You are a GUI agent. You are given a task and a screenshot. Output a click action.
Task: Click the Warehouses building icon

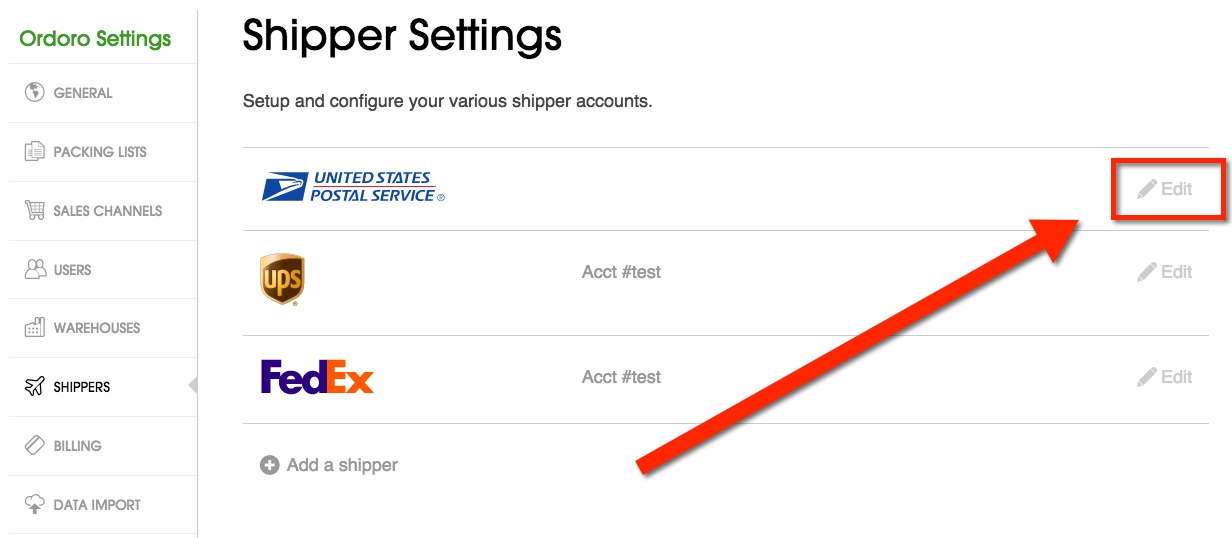pyautogui.click(x=35, y=328)
